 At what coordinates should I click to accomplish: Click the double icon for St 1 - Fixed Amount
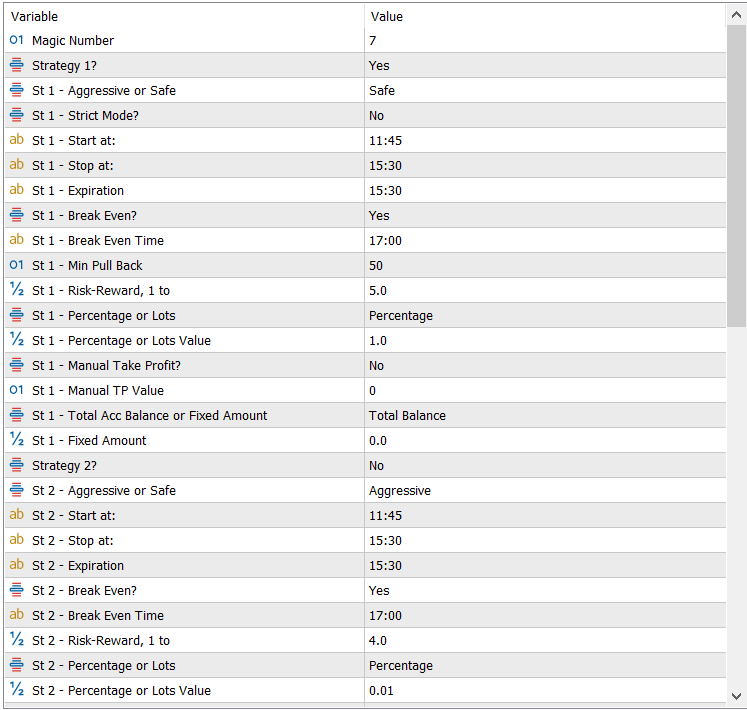[16, 440]
